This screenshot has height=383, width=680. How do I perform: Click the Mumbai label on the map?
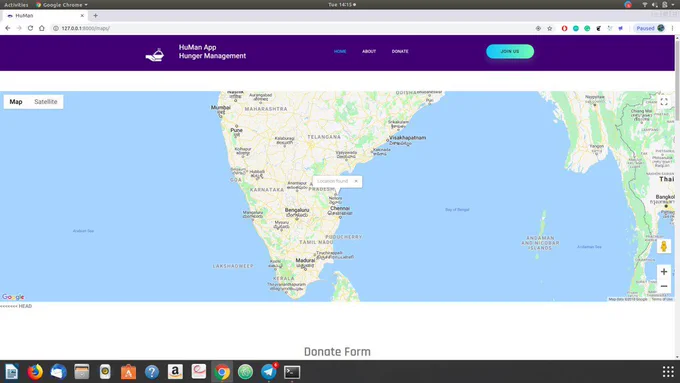click(221, 107)
